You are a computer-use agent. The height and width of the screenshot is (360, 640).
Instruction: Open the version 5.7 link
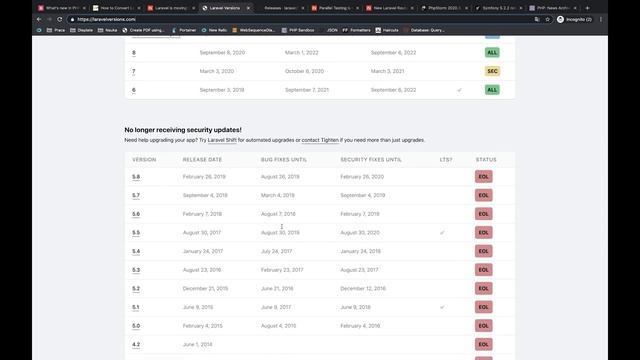(x=136, y=196)
